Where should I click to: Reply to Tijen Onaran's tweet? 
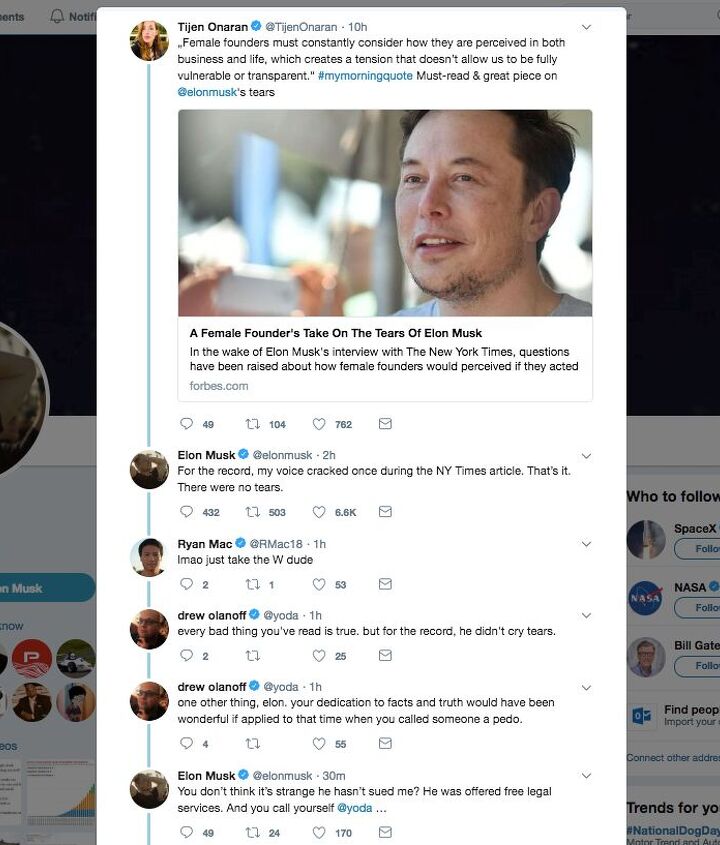click(x=186, y=424)
